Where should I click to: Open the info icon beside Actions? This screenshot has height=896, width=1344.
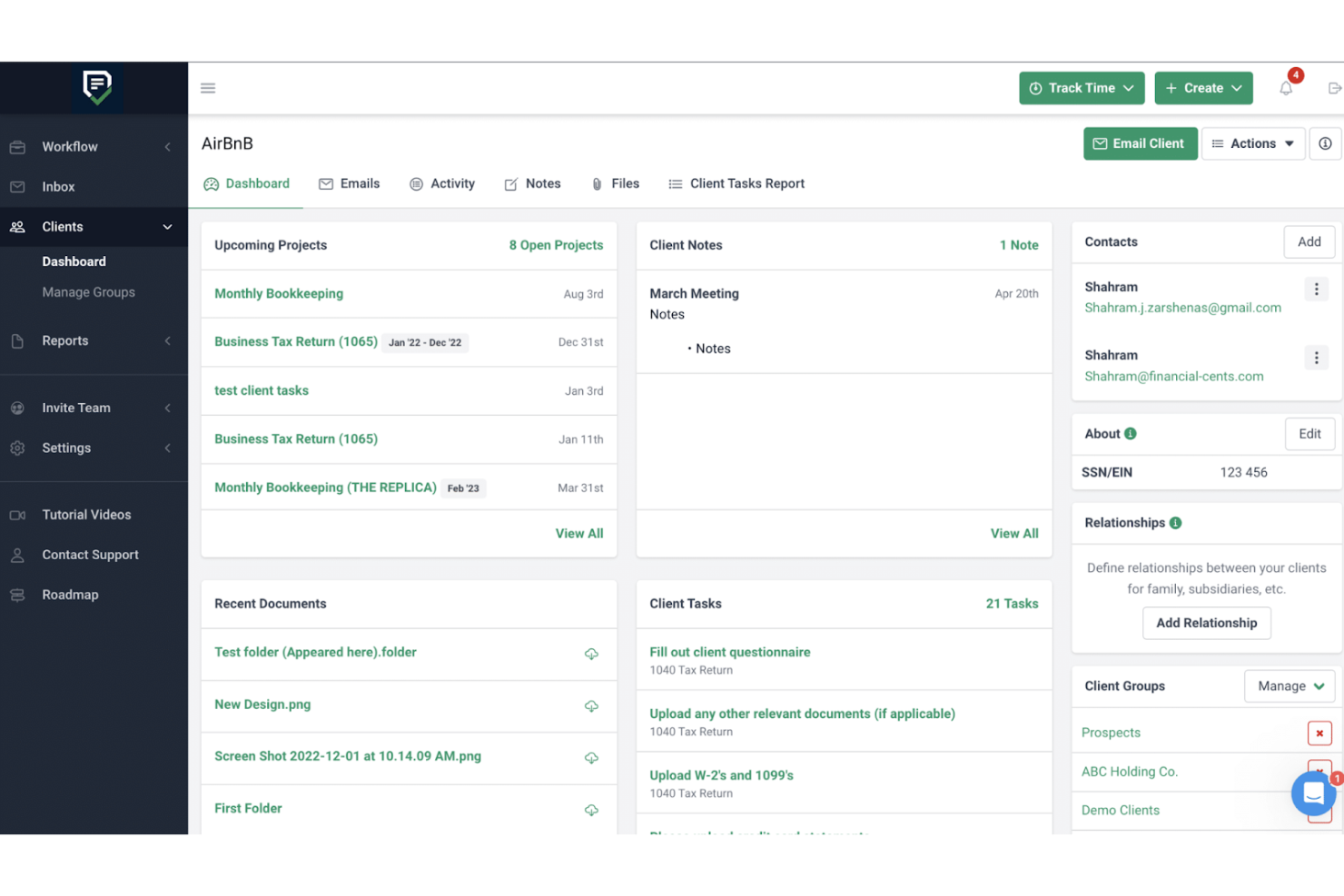coord(1325,143)
